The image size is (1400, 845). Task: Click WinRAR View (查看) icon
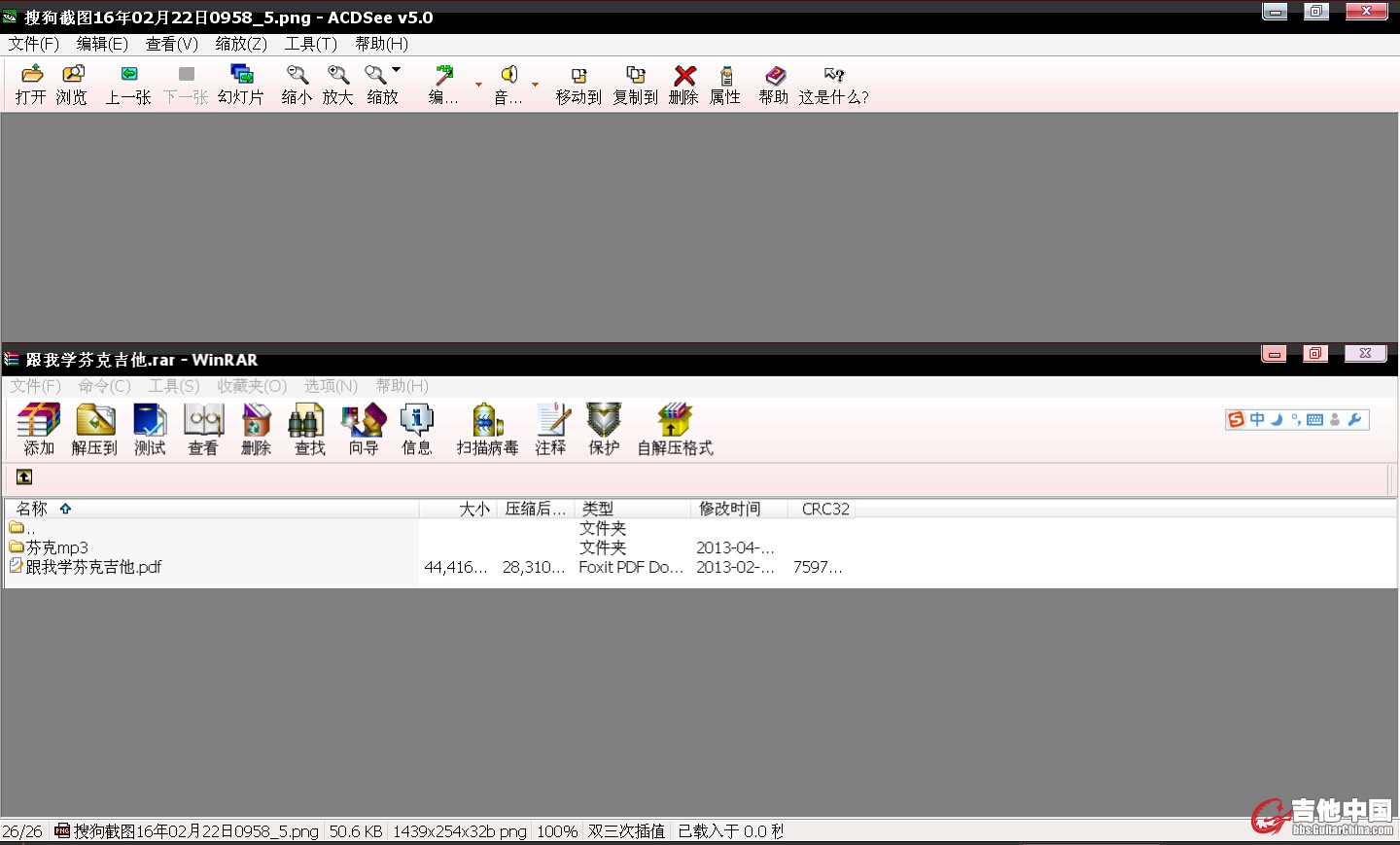203,420
